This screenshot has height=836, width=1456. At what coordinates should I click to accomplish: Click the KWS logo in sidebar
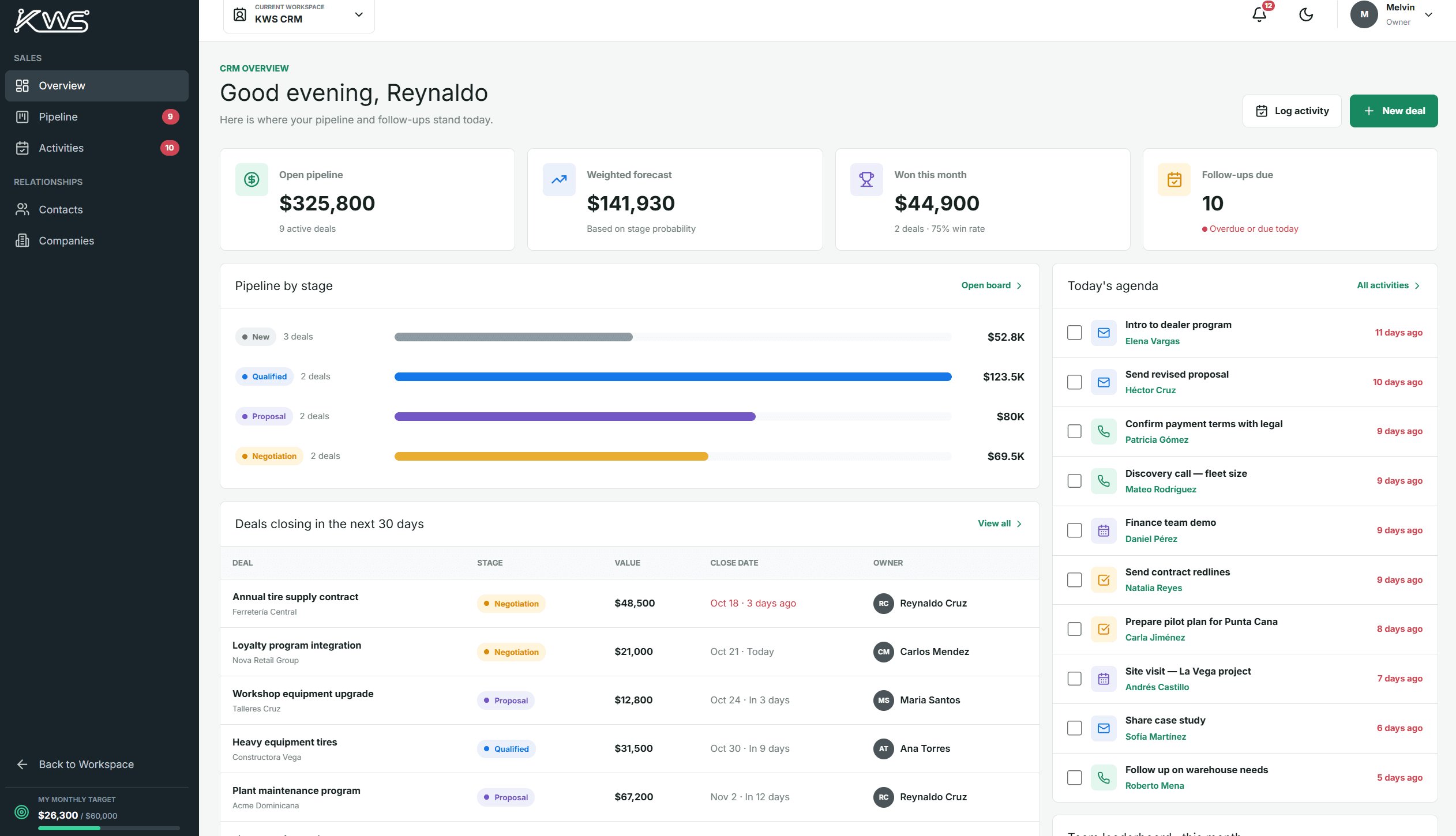(51, 21)
